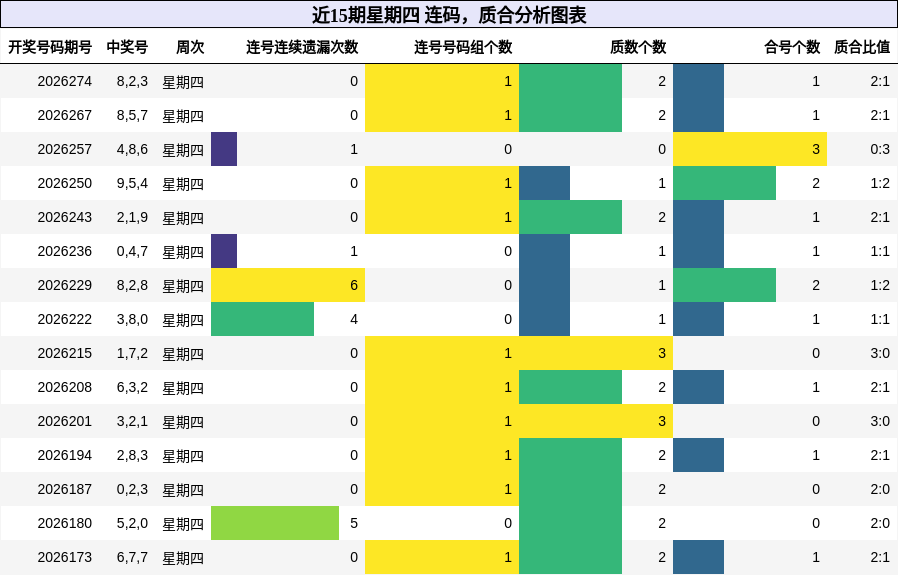This screenshot has height=575, width=898.
Task: Select winning numbers 0,4,7 cell
Action: (132, 251)
